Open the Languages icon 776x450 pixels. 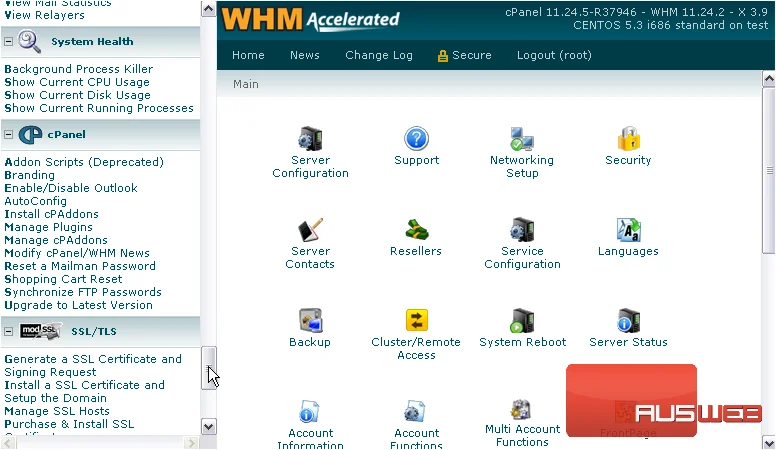point(629,230)
